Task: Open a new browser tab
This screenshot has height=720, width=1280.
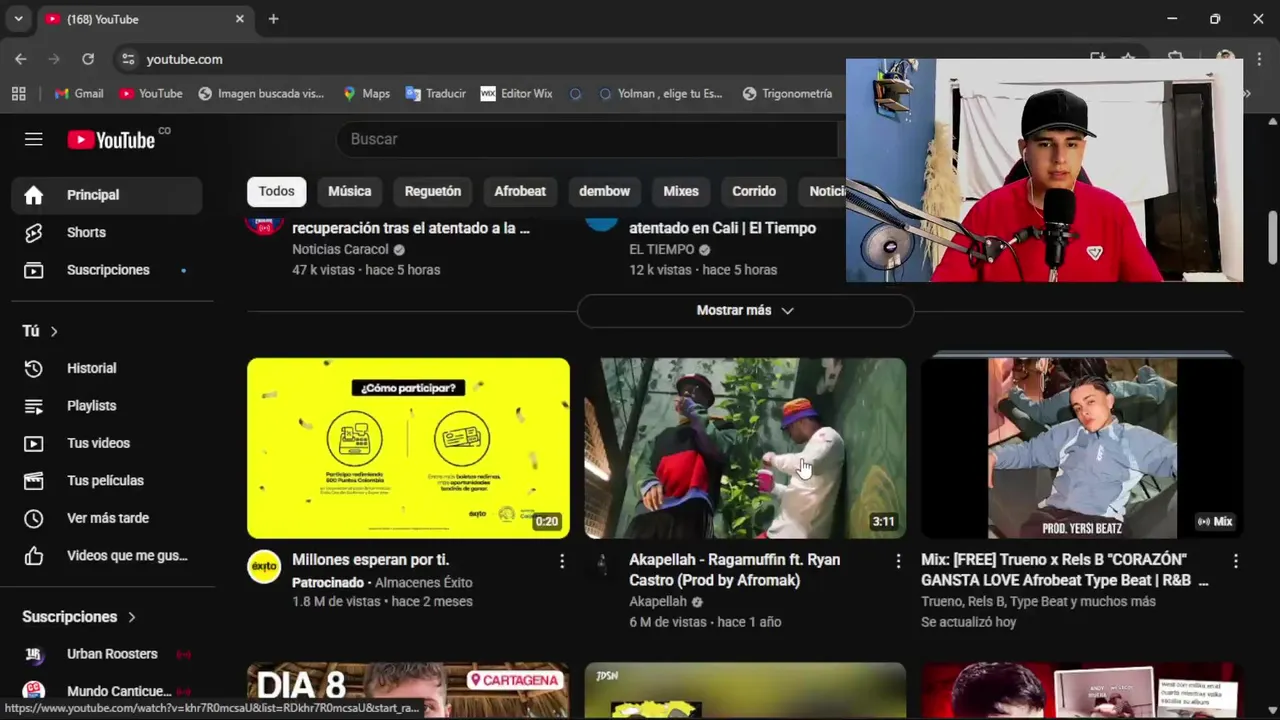Action: coord(273,19)
